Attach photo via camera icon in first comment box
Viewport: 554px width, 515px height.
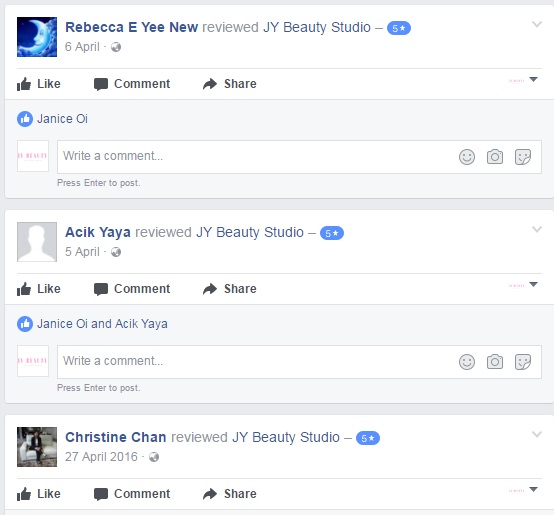(x=495, y=156)
